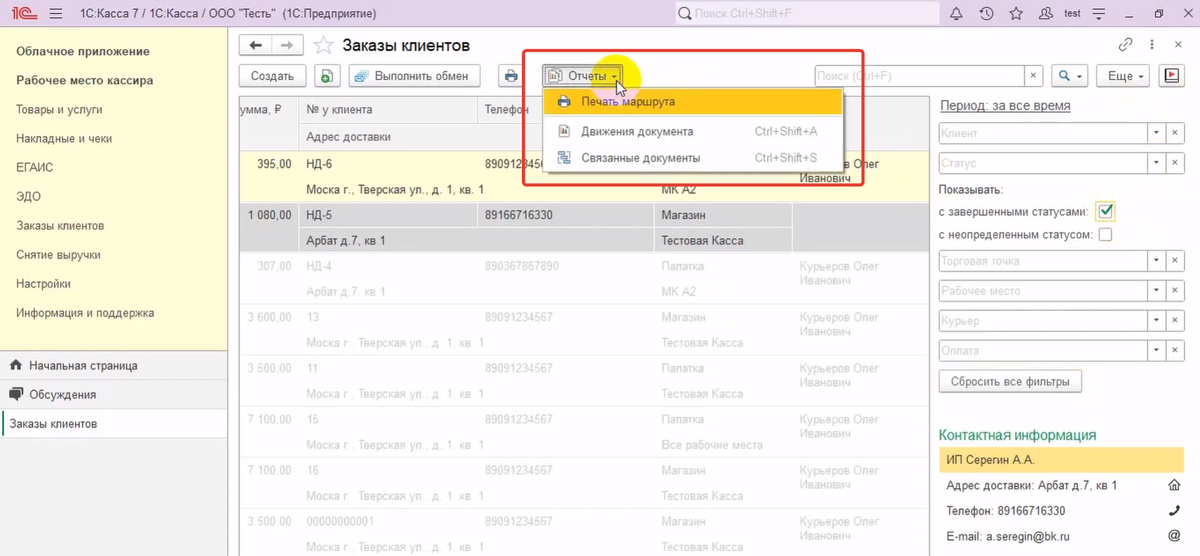Screen dimensions: 1200x556
Task: Click Сбросить все фильтры button
Action: pyautogui.click(x=1010, y=381)
